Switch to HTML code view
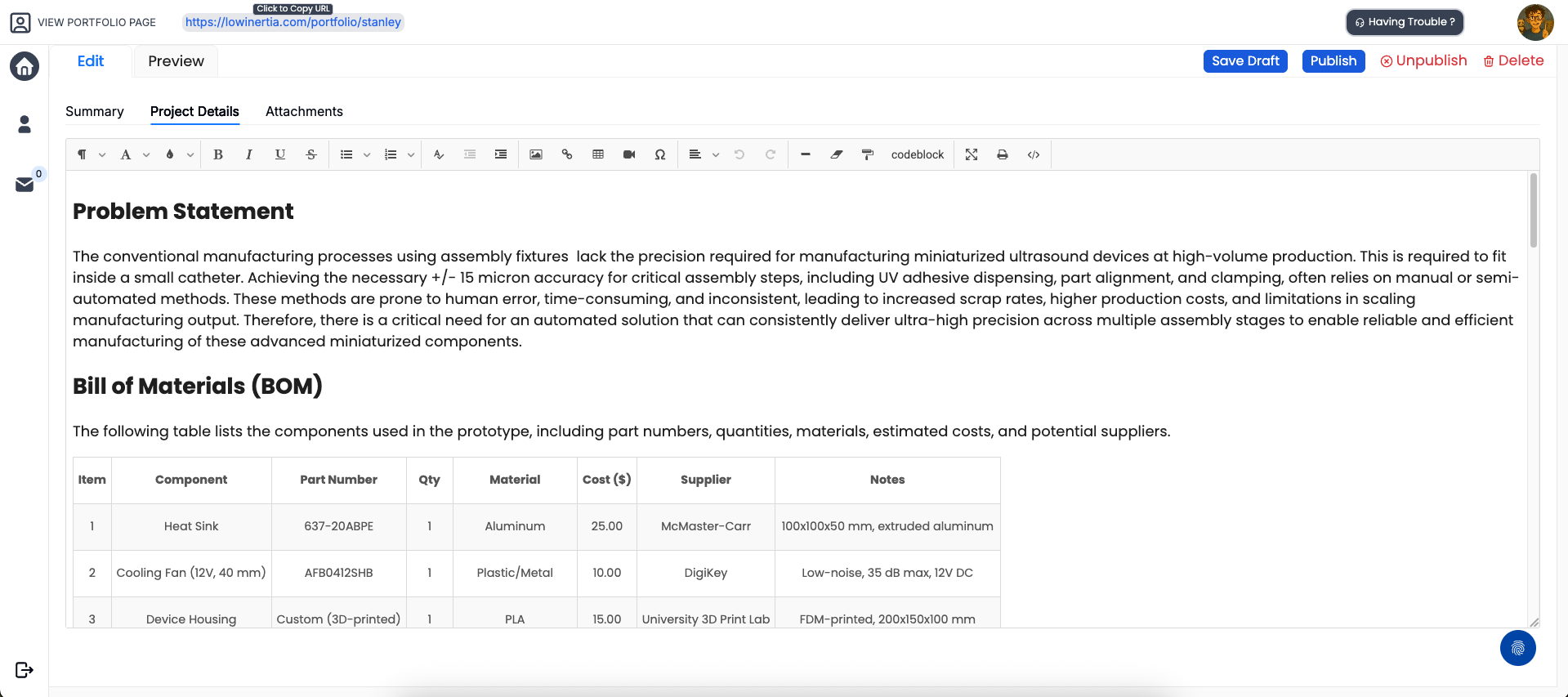This screenshot has width=1568, height=697. coord(1034,154)
